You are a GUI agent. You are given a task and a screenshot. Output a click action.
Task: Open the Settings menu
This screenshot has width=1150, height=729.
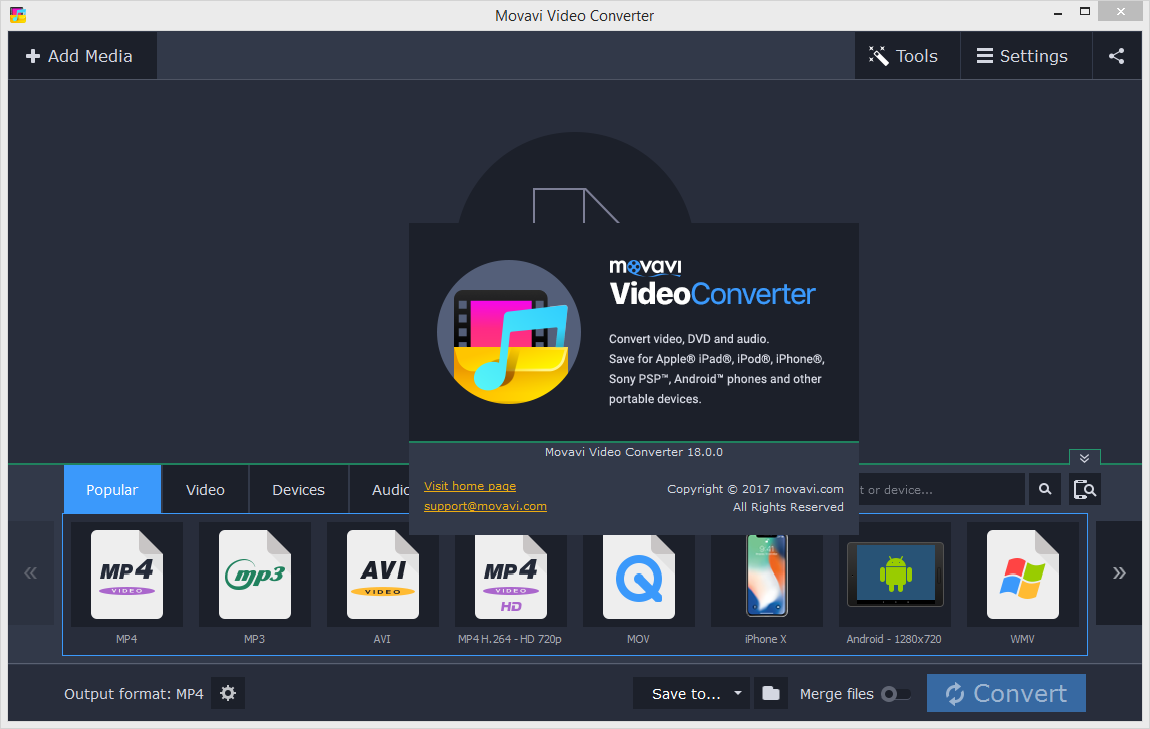1026,56
